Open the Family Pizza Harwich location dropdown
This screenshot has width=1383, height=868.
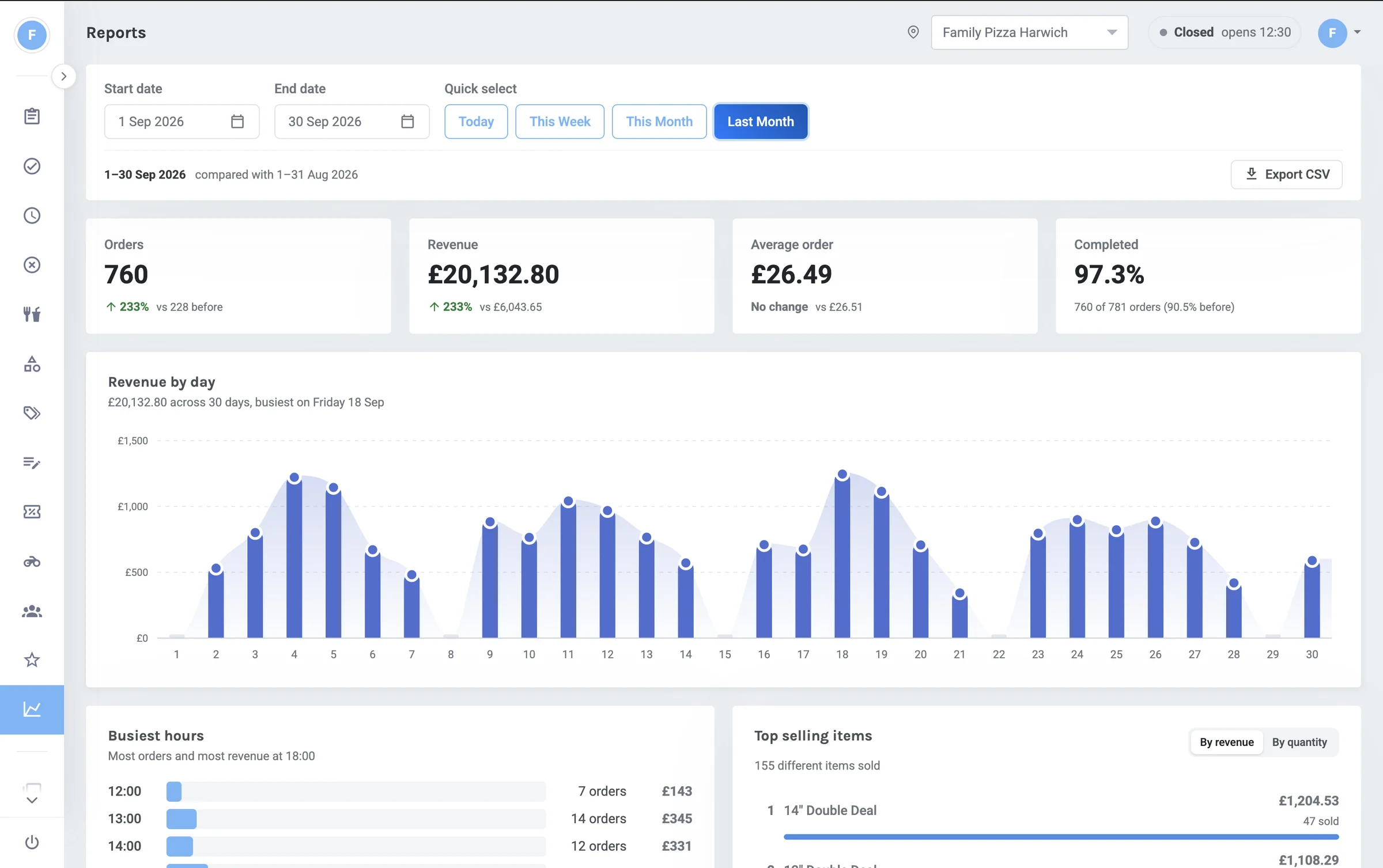[x=1029, y=32]
